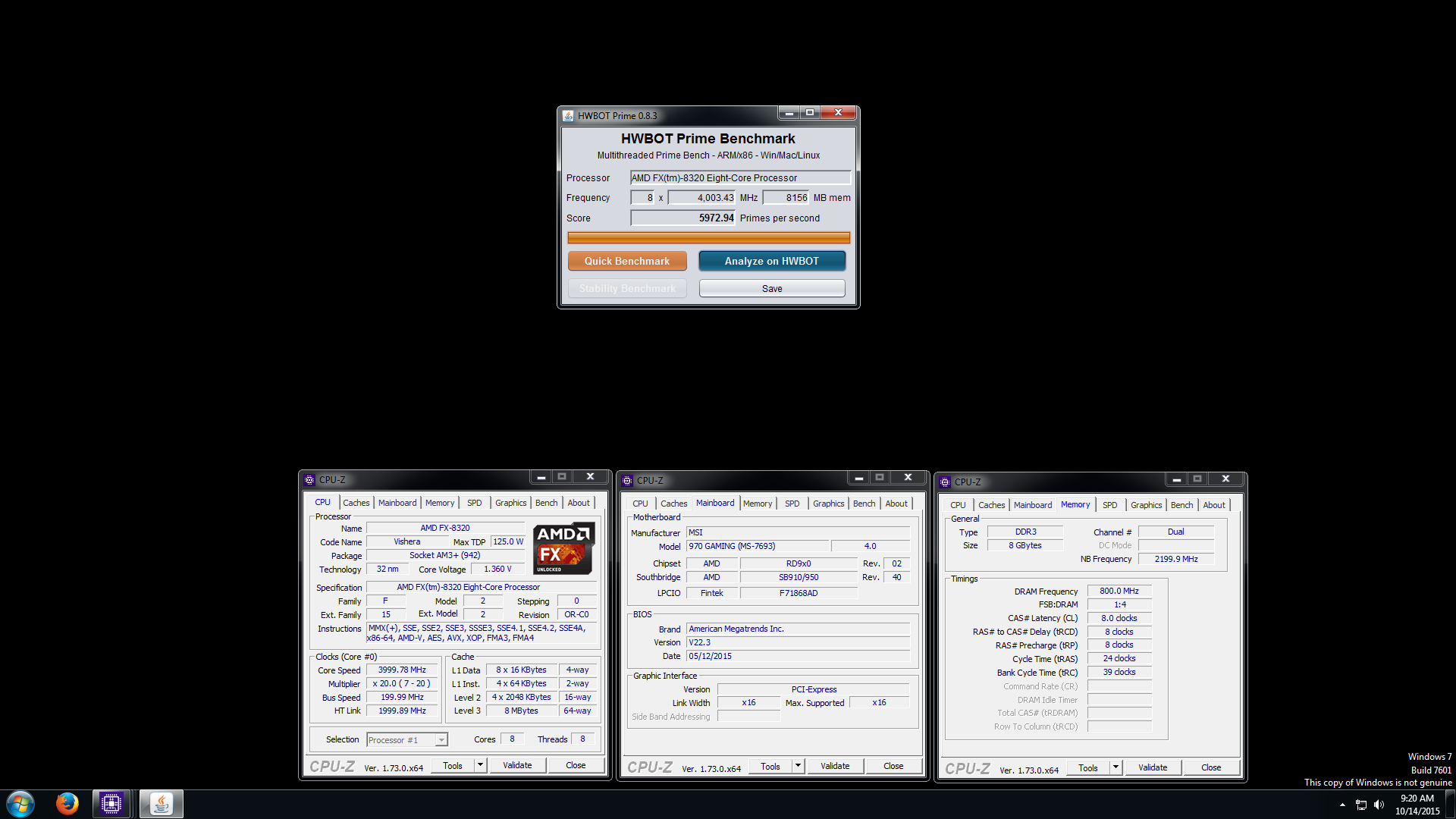Open the About tab in the right CPU-Z
Image resolution: width=1456 pixels, height=819 pixels.
click(1214, 505)
